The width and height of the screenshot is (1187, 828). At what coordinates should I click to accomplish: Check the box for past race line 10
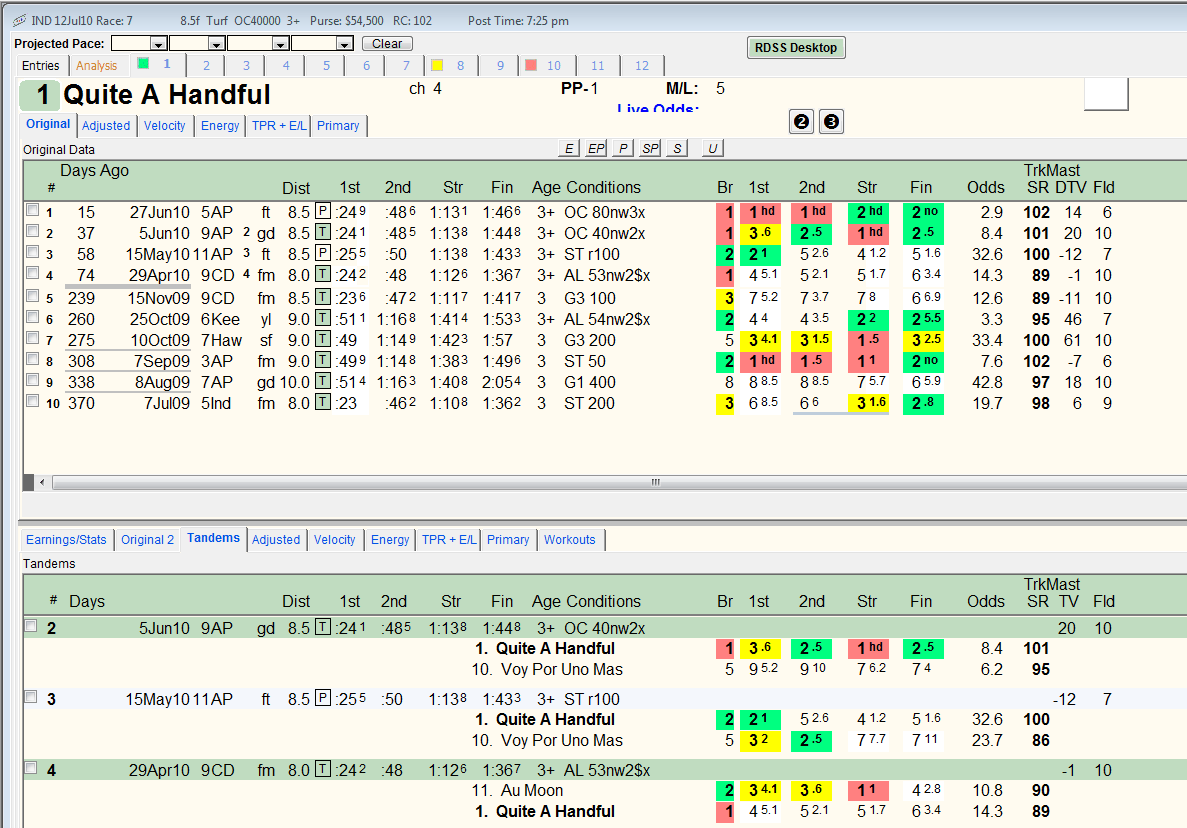click(33, 401)
